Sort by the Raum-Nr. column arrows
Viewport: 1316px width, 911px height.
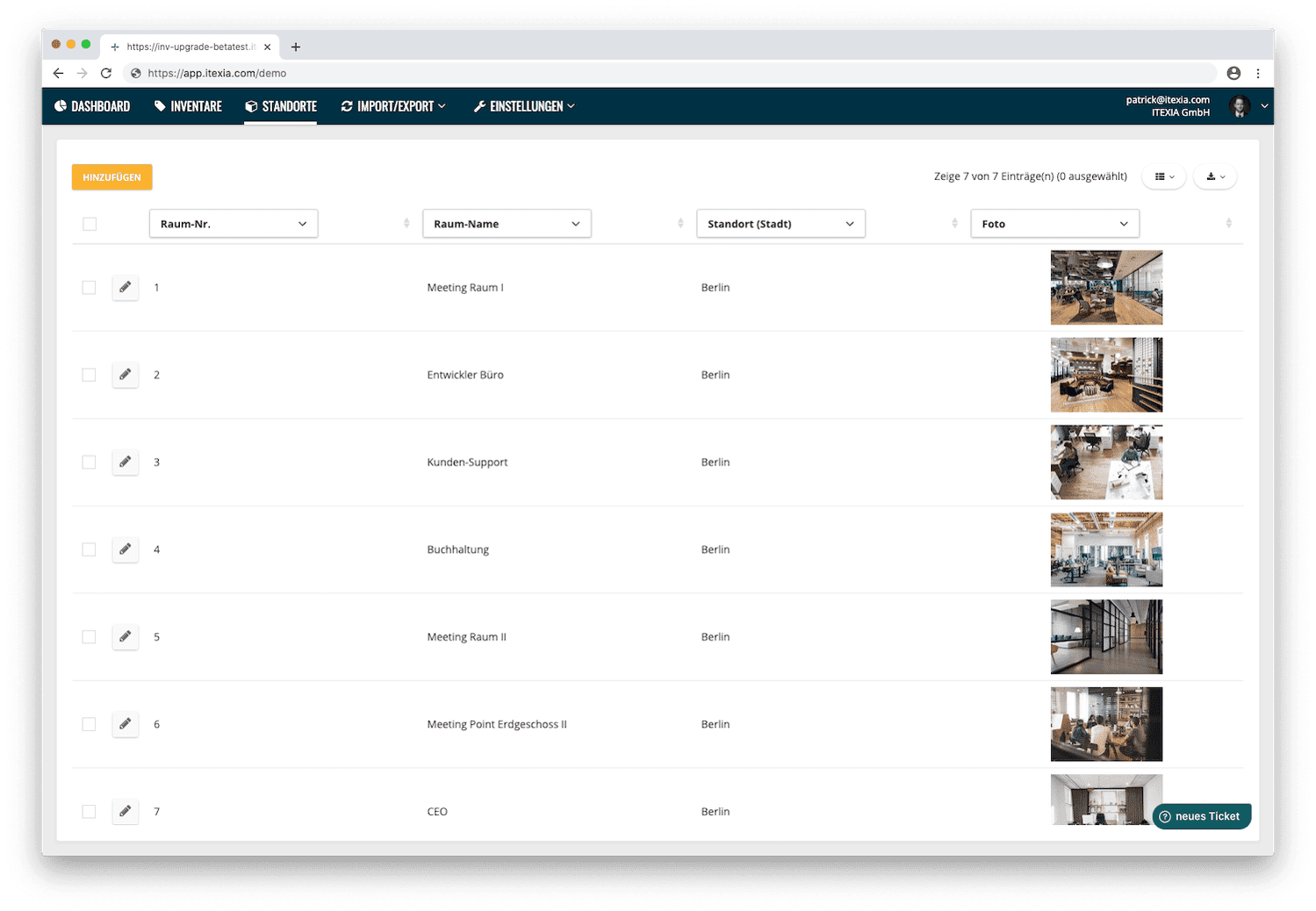coord(406,224)
